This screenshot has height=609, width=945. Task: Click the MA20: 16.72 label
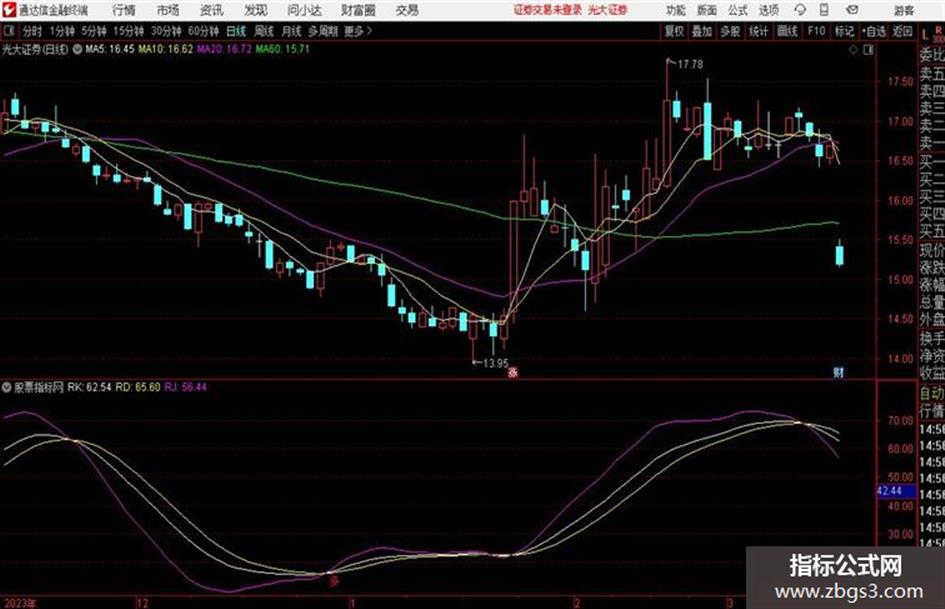pos(224,49)
